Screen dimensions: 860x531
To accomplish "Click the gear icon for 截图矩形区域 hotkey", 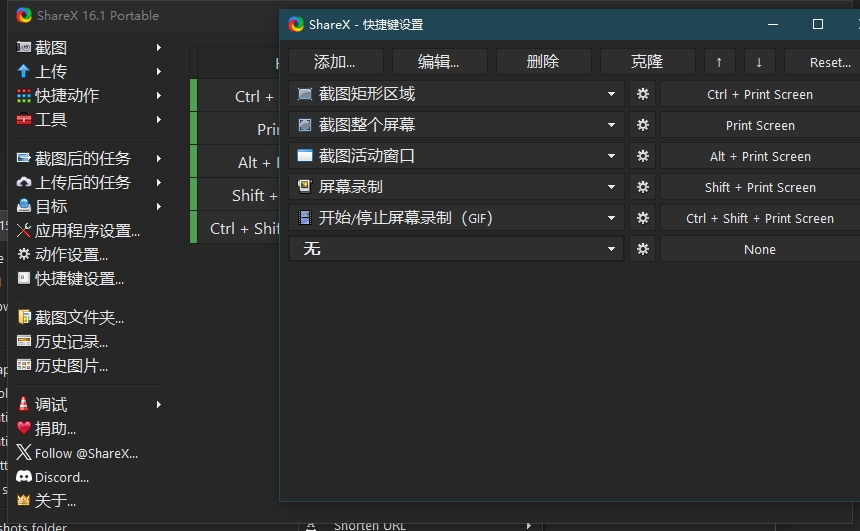I will tap(642, 94).
